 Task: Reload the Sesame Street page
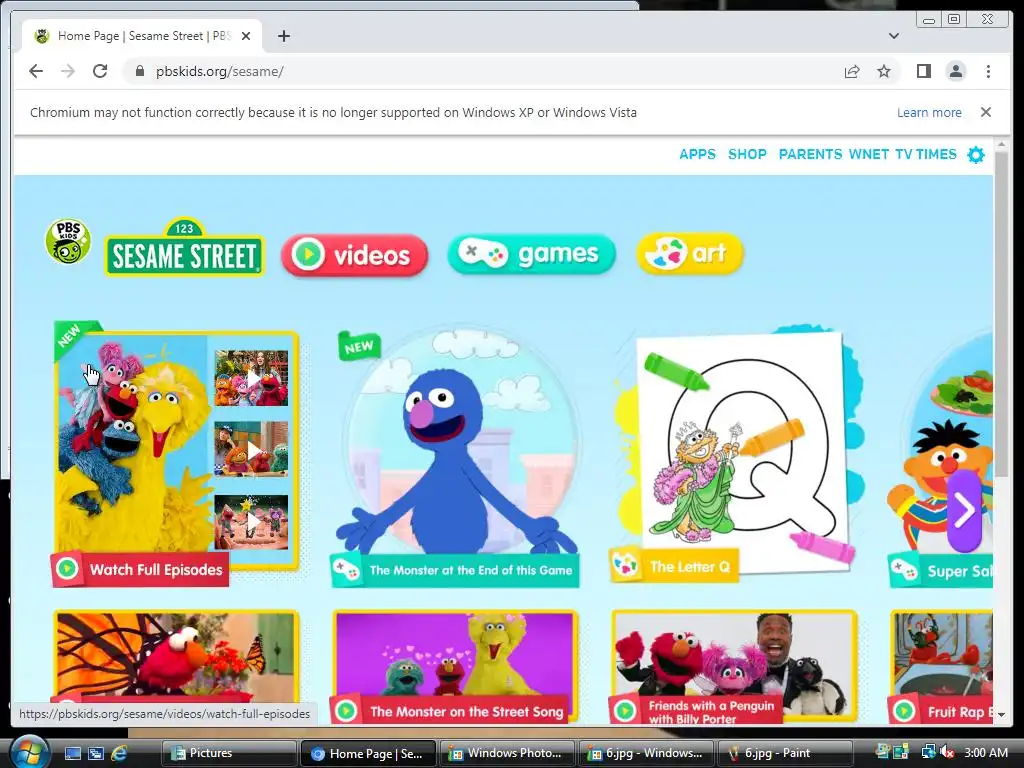(x=100, y=71)
